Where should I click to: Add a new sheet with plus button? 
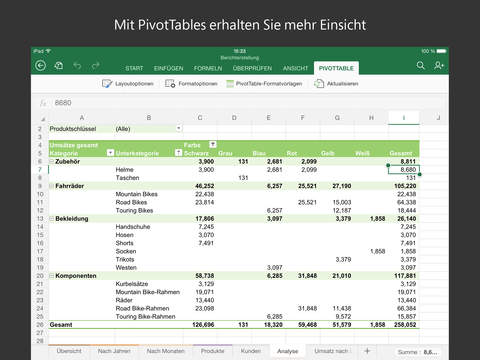367,351
